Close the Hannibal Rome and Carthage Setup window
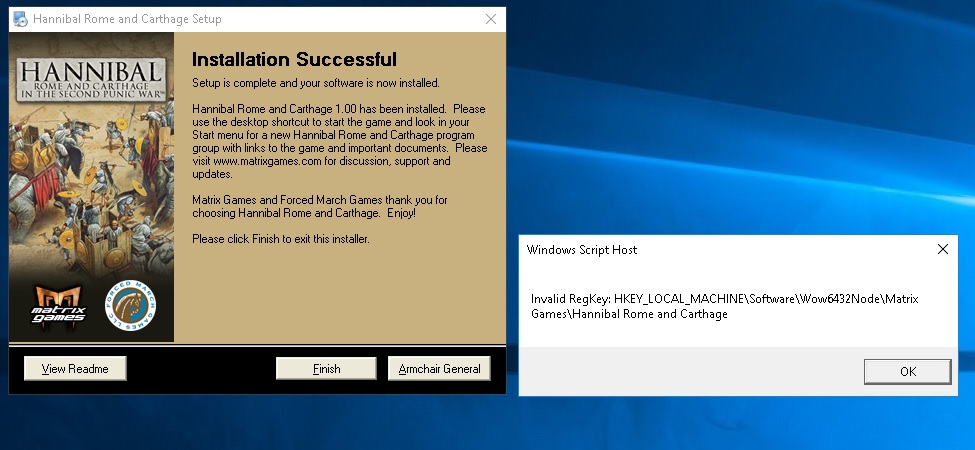The image size is (975, 450). pos(491,19)
